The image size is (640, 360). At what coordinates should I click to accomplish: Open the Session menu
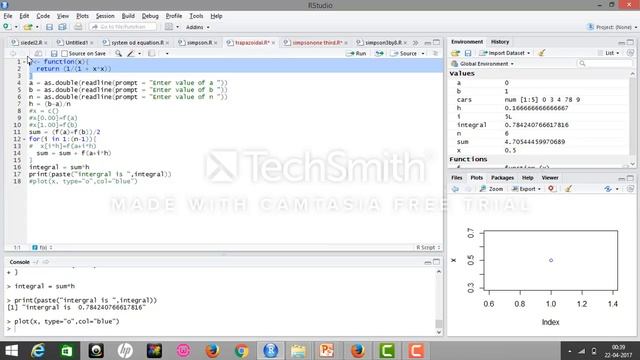click(x=105, y=16)
